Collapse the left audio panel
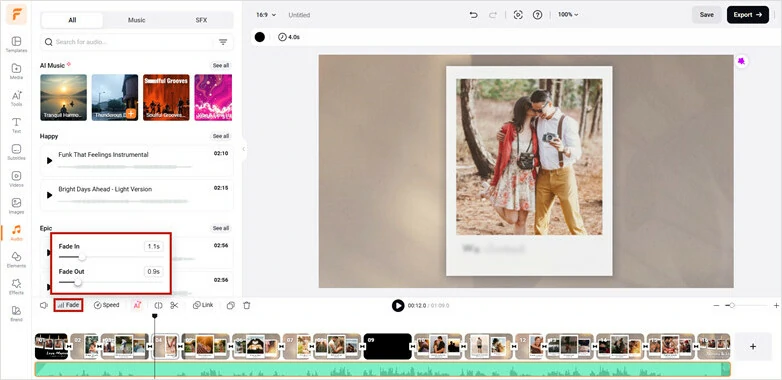 [243, 149]
